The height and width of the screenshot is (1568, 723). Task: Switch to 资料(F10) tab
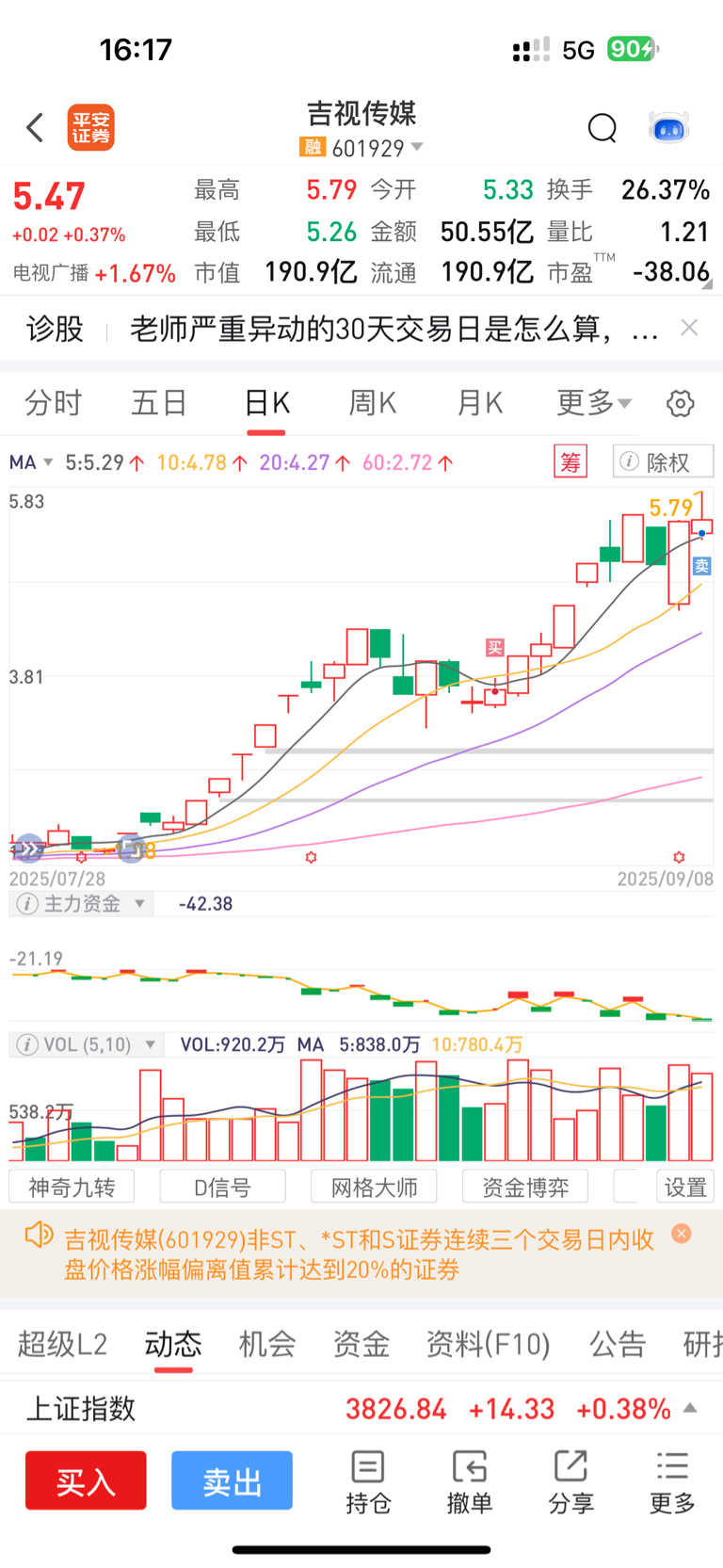tap(488, 1344)
